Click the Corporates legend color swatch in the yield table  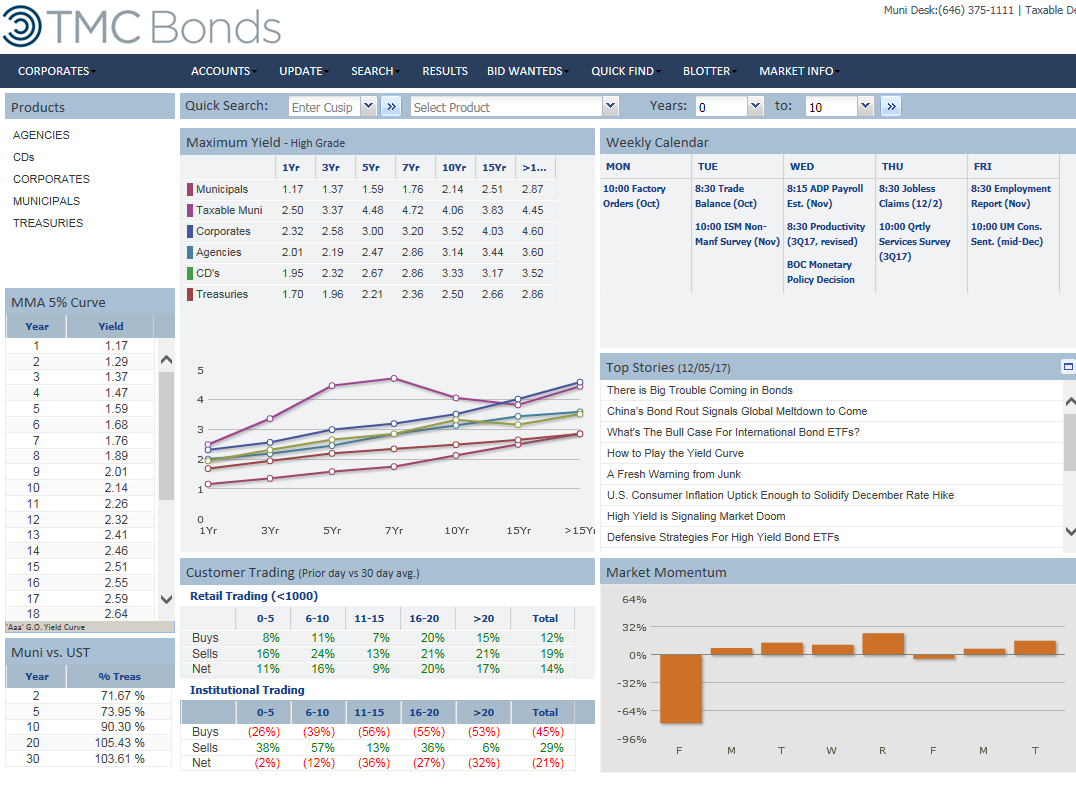[189, 231]
